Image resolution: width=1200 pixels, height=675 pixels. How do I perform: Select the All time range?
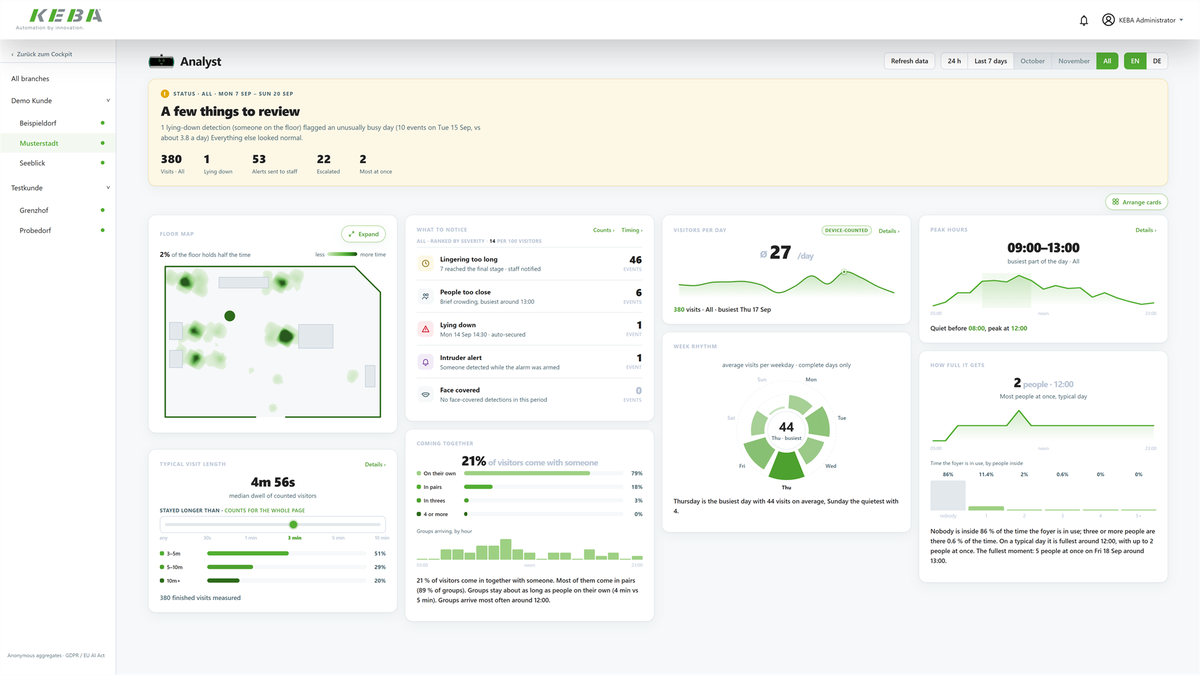tap(1107, 61)
